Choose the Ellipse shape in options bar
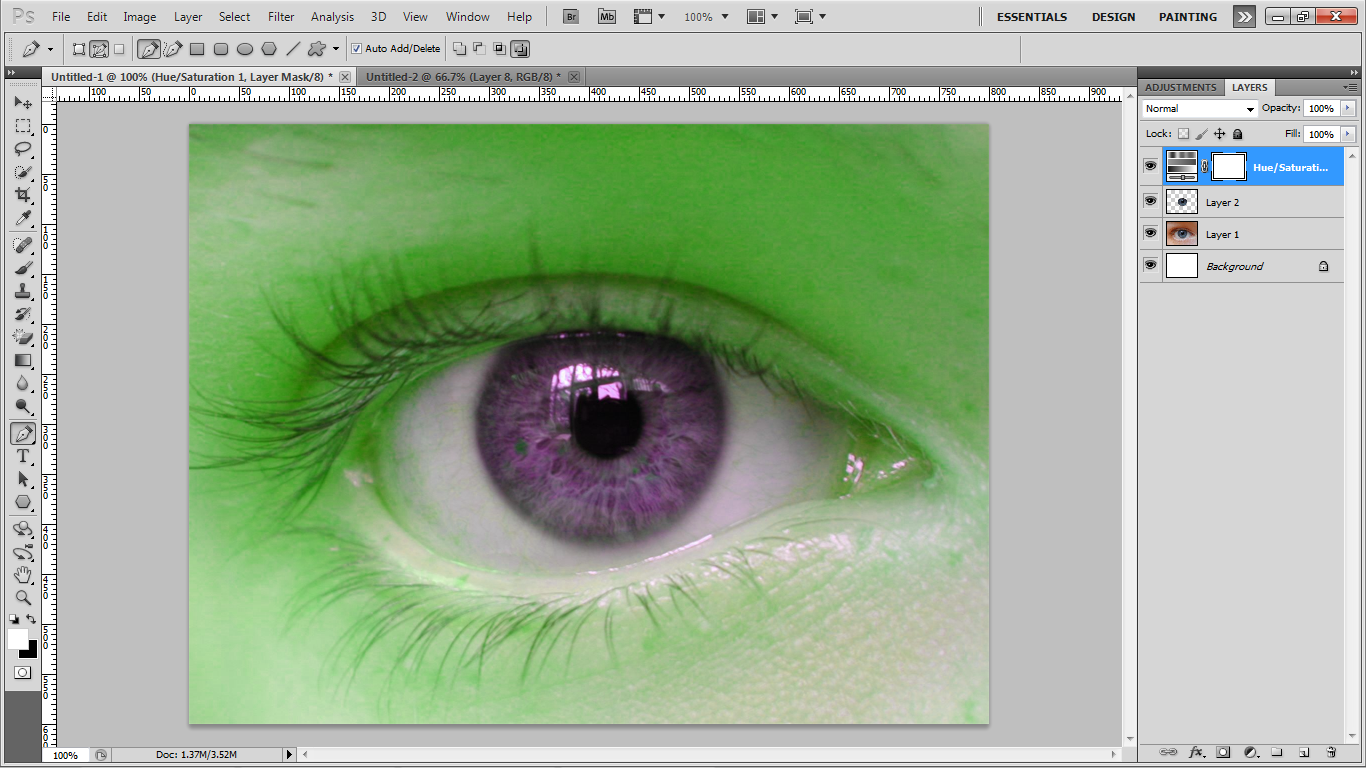Viewport: 1366px width, 768px height. pyautogui.click(x=245, y=48)
